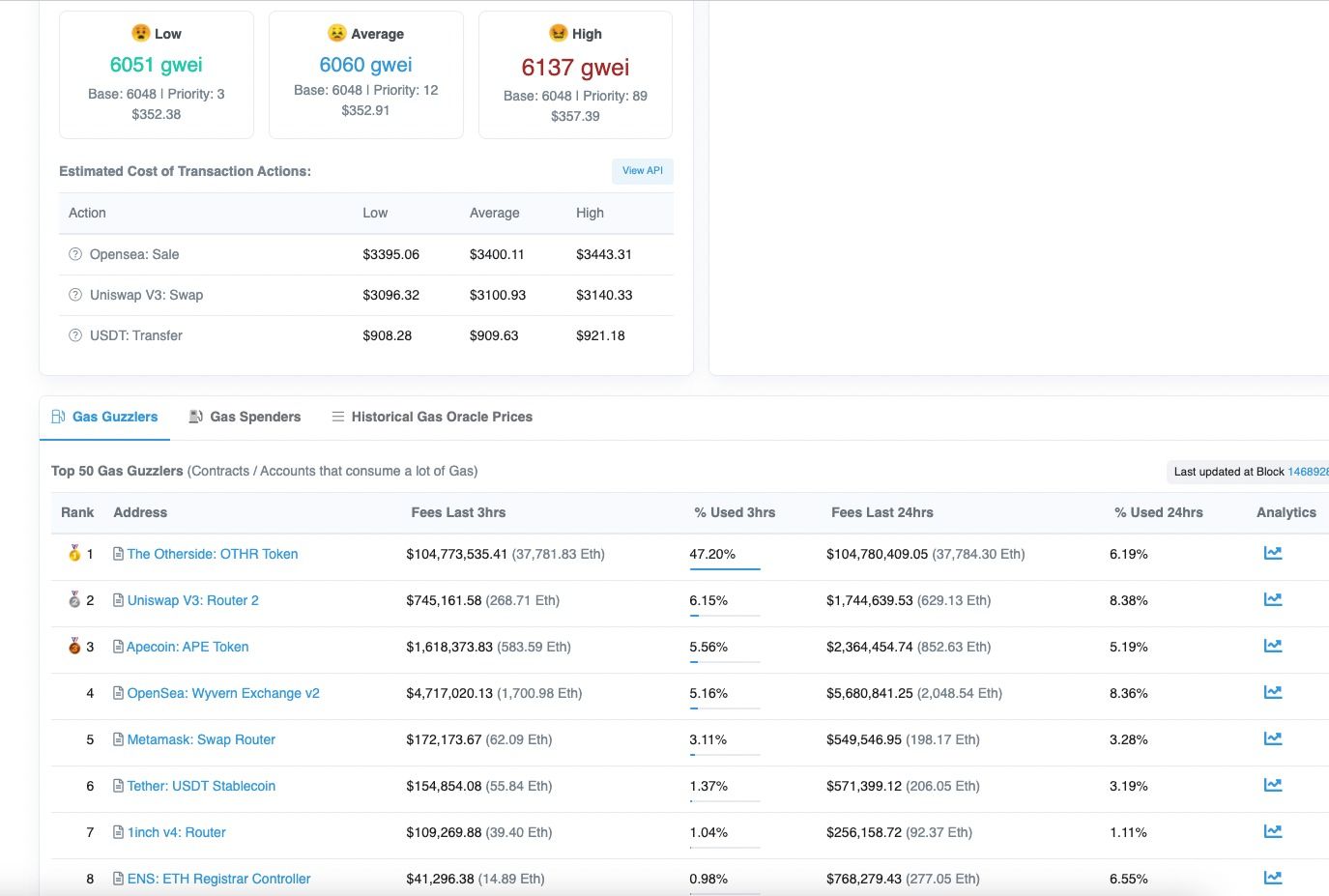Open analytics chart icon for 1inch v4 Router
This screenshot has height=896, width=1329.
(x=1272, y=831)
